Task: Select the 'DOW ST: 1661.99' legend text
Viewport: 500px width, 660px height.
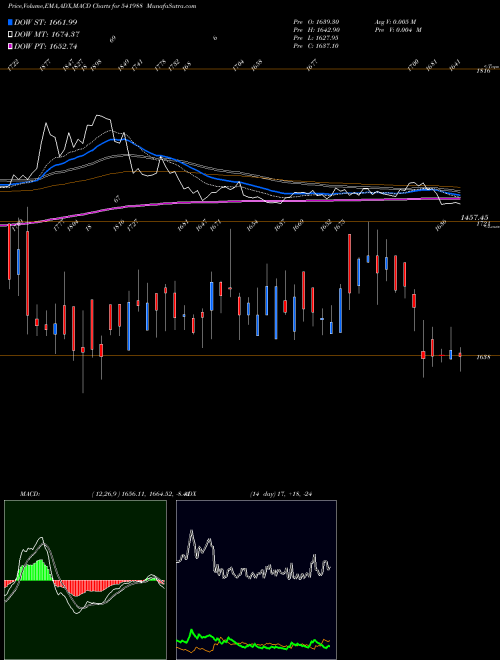Action: tap(45, 22)
